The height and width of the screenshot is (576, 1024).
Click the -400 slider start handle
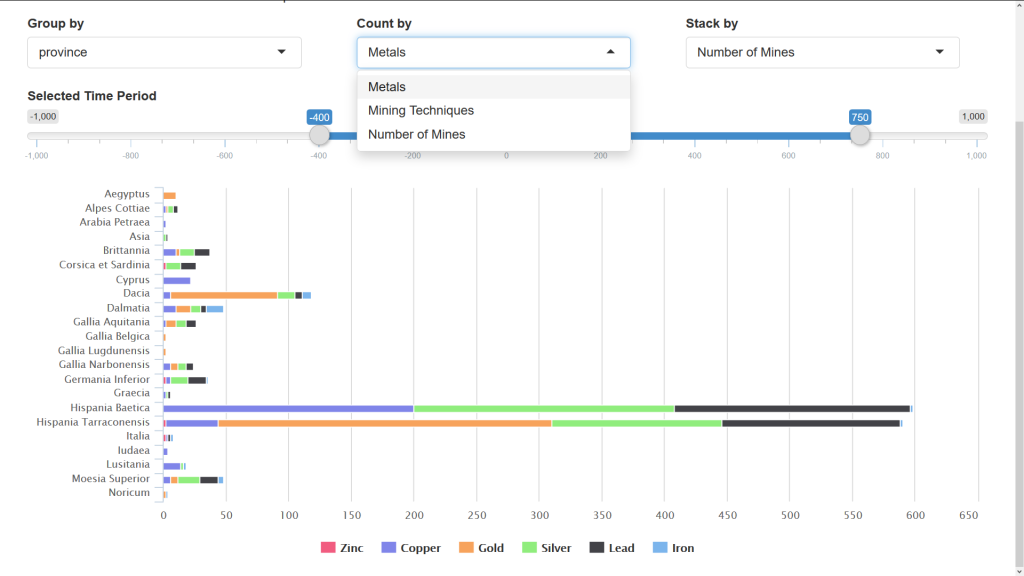pyautogui.click(x=319, y=135)
